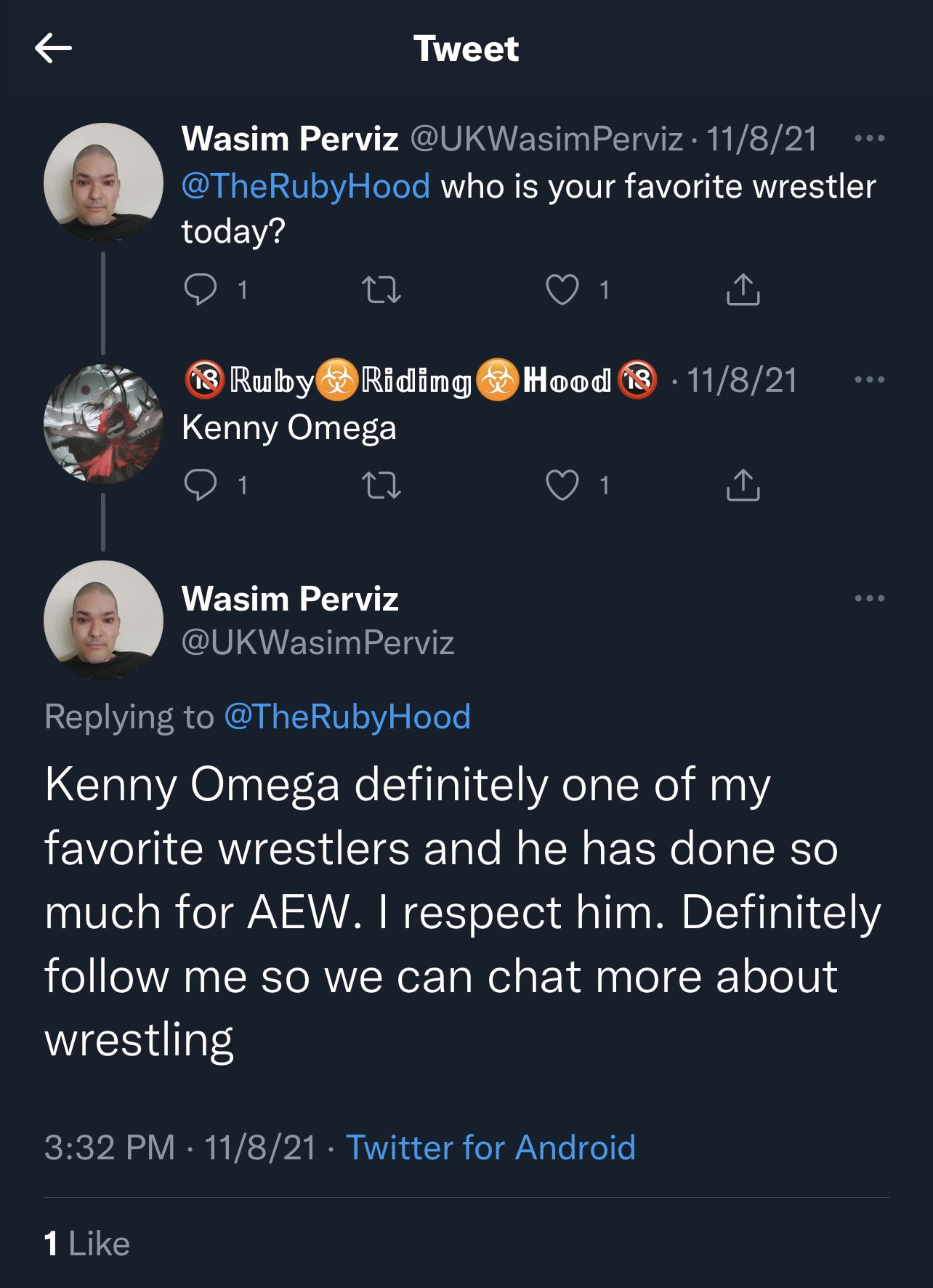Viewport: 933px width, 1288px height.
Task: Open the @UKWasimPerviz handle on main tweet
Action: (318, 643)
